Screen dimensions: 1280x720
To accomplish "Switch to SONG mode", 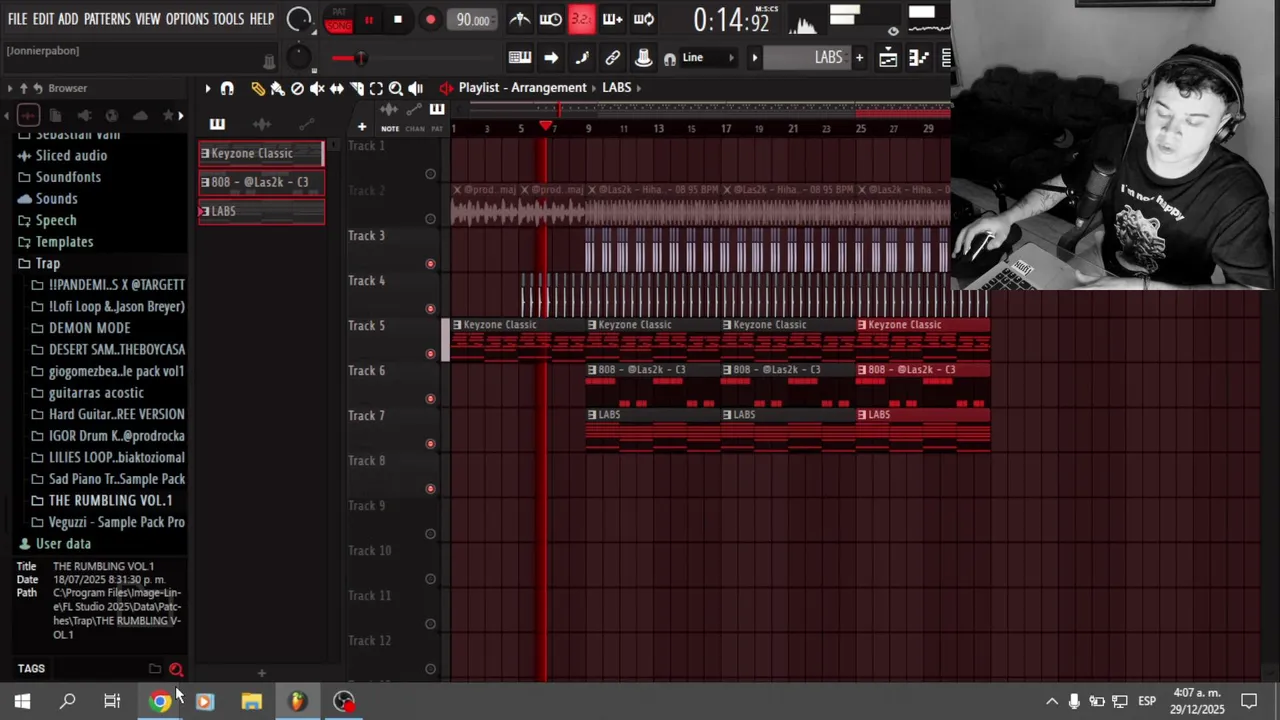I will 338,26.
